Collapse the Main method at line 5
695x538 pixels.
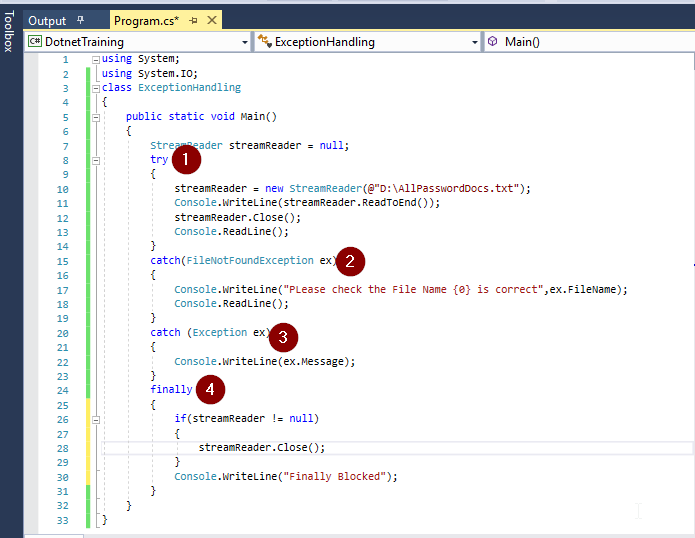[x=96, y=117]
